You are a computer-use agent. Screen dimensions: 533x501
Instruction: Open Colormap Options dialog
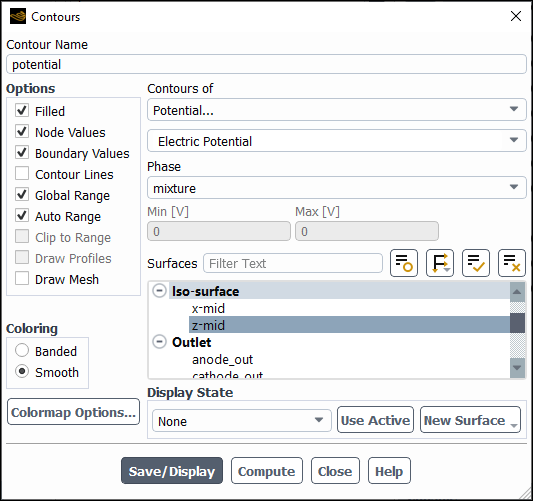coord(73,412)
